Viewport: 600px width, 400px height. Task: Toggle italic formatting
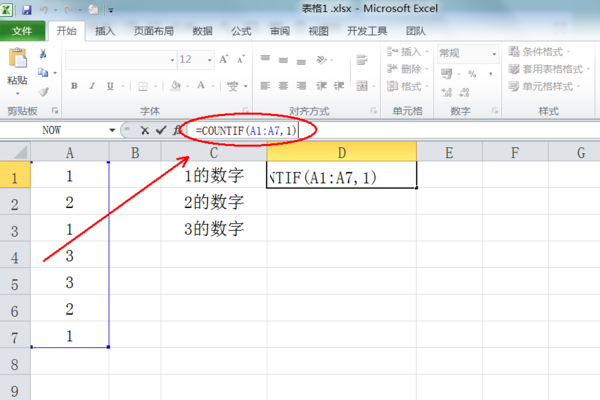point(90,87)
